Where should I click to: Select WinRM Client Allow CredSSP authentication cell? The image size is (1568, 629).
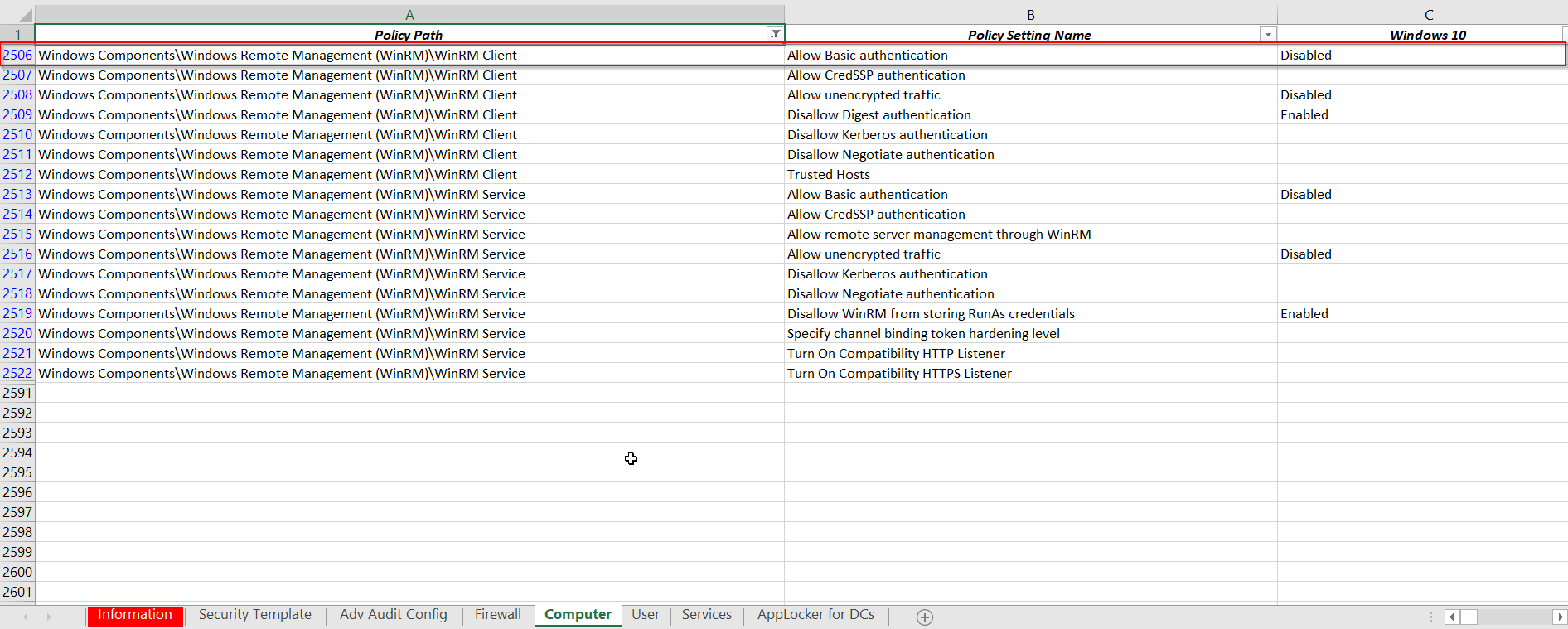pyautogui.click(x=1031, y=75)
